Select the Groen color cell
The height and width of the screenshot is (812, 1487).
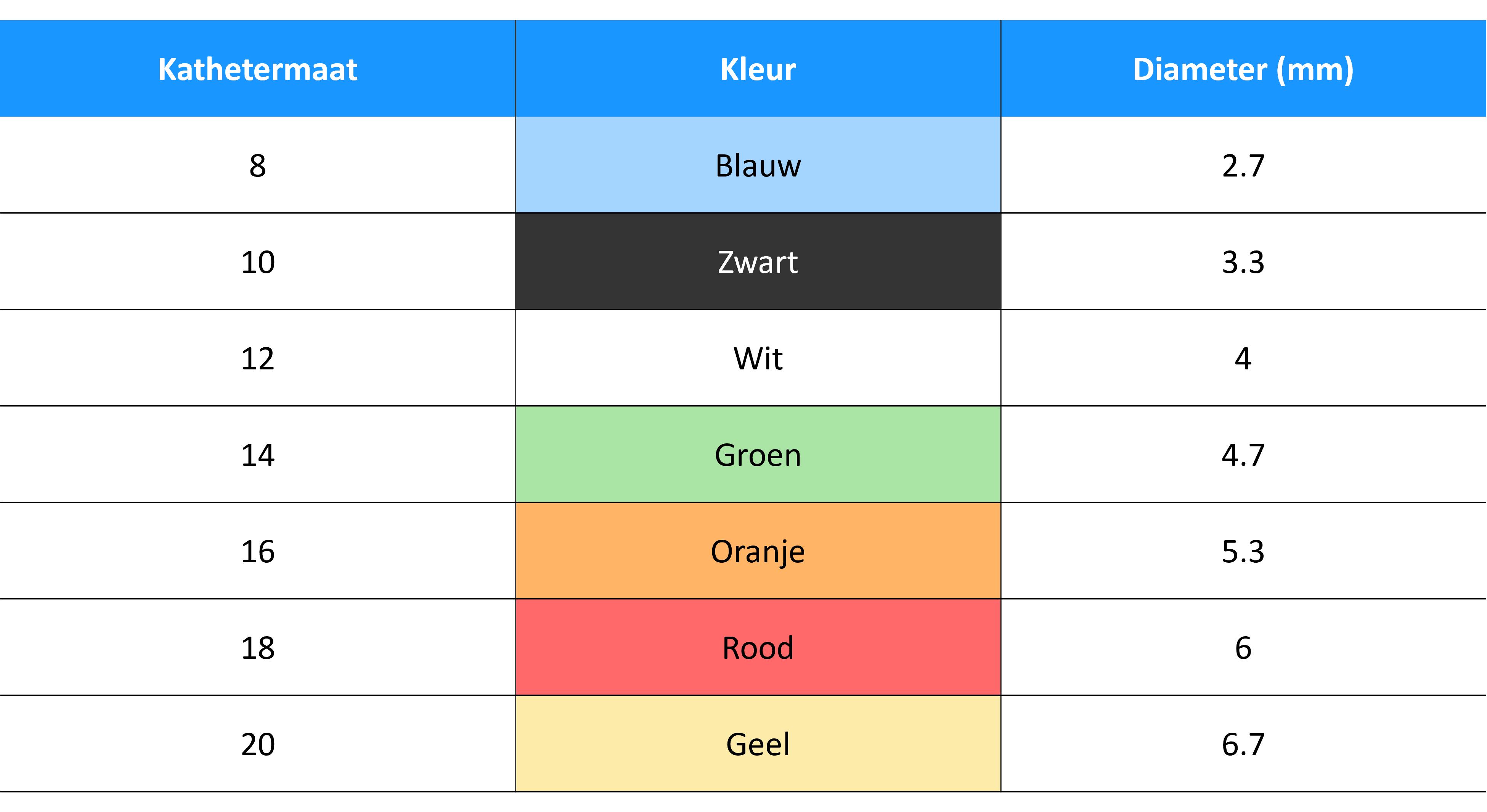[758, 454]
